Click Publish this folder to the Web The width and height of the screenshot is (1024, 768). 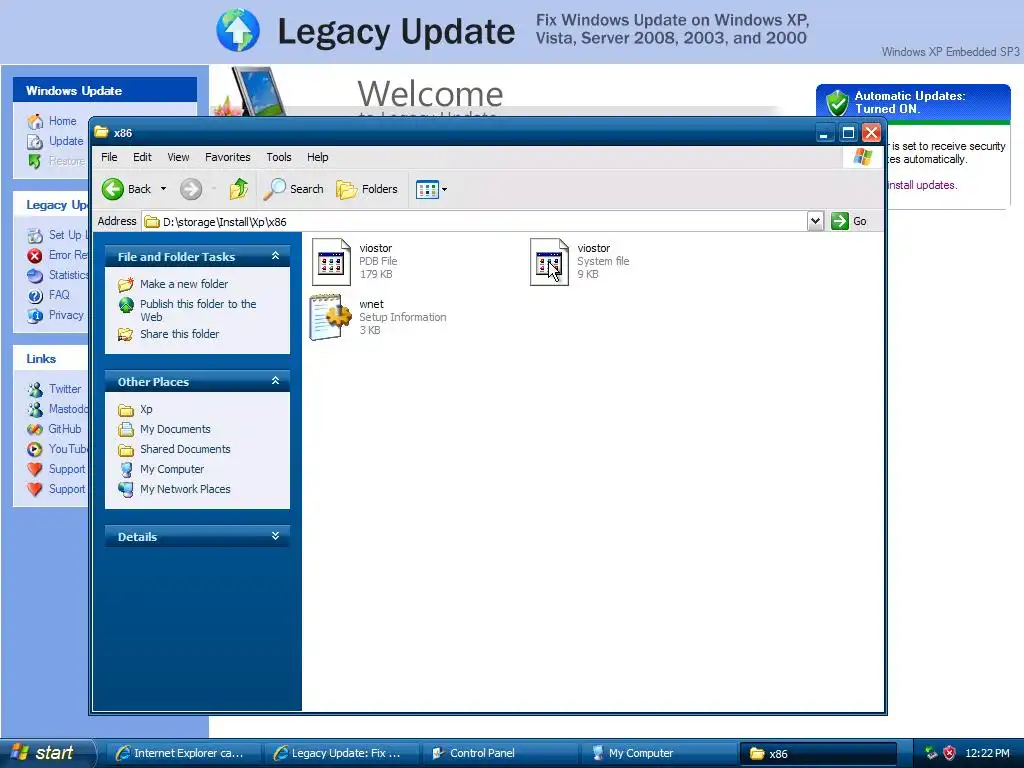click(198, 310)
